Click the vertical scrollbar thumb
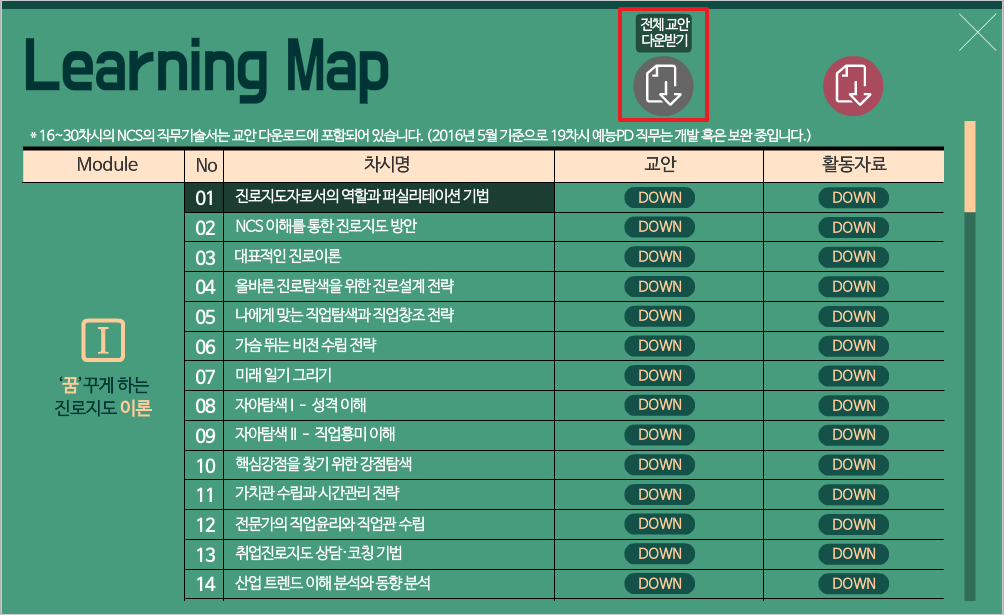 pos(969,166)
